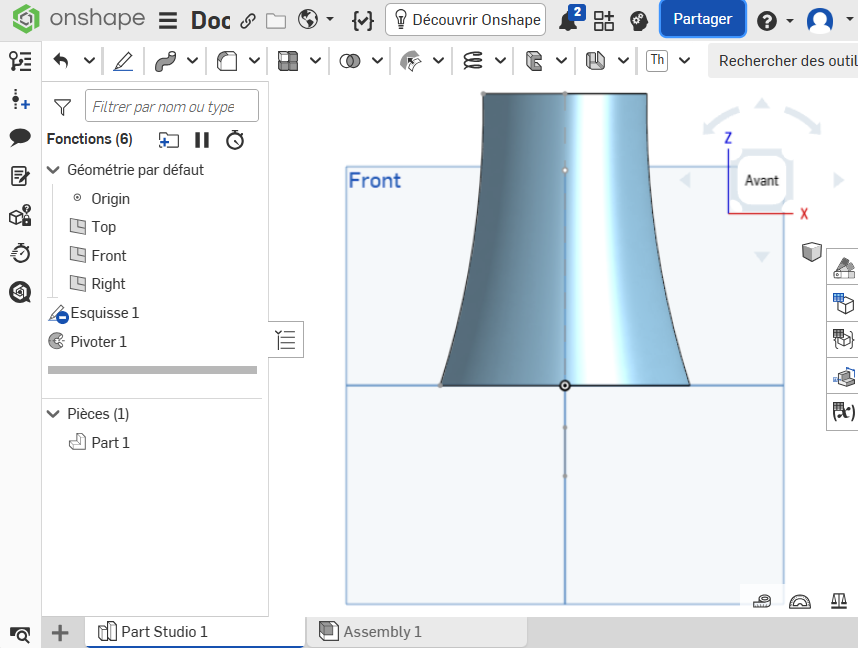Pause feature regeneration with the rollback button

(202, 140)
